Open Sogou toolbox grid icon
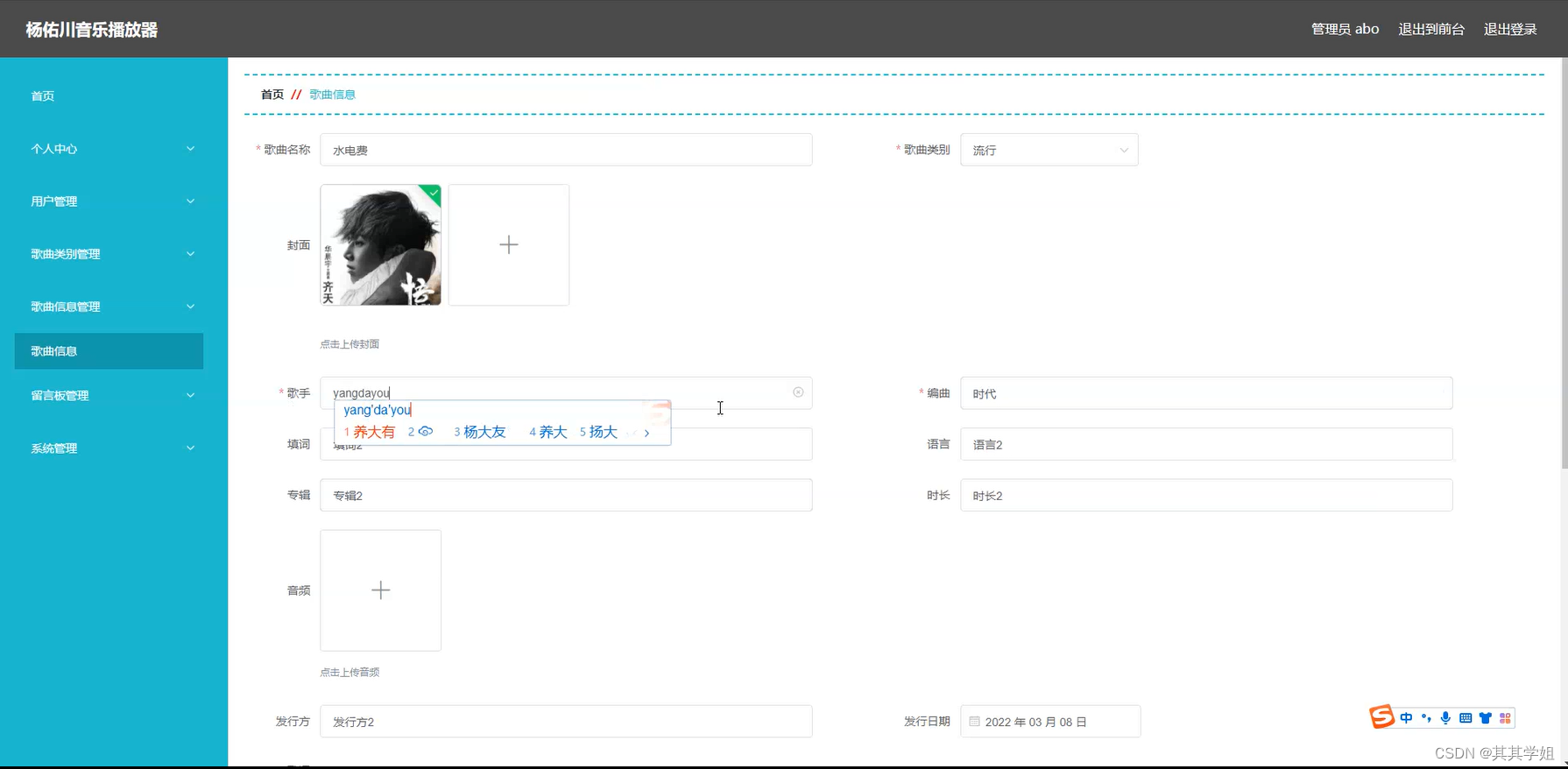Viewport: 1568px width, 769px height. pyautogui.click(x=1505, y=718)
